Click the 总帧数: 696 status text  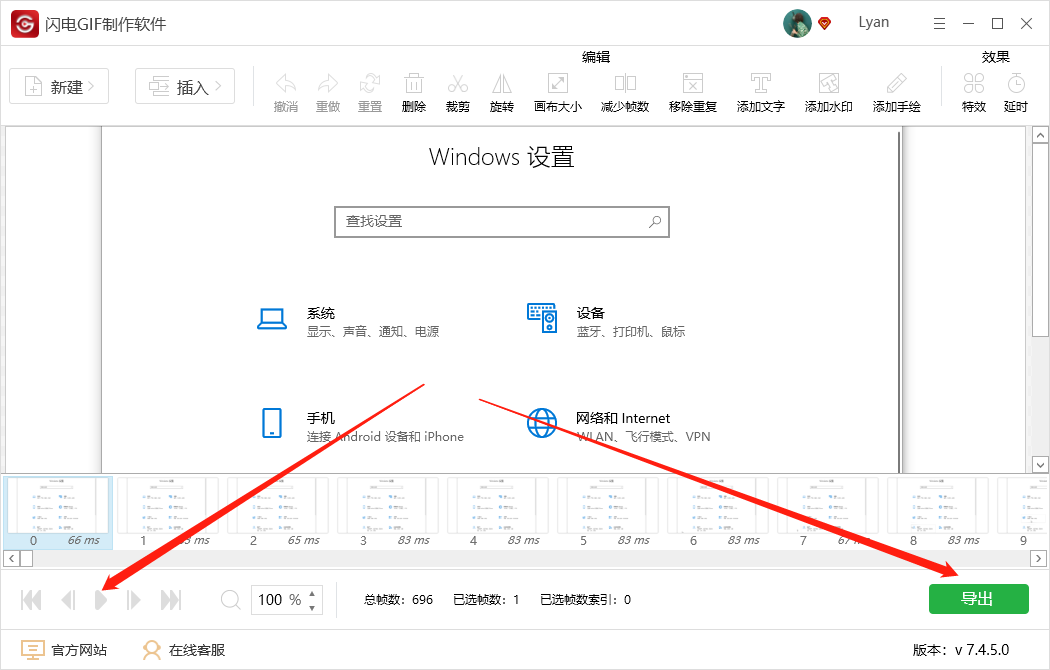[398, 600]
